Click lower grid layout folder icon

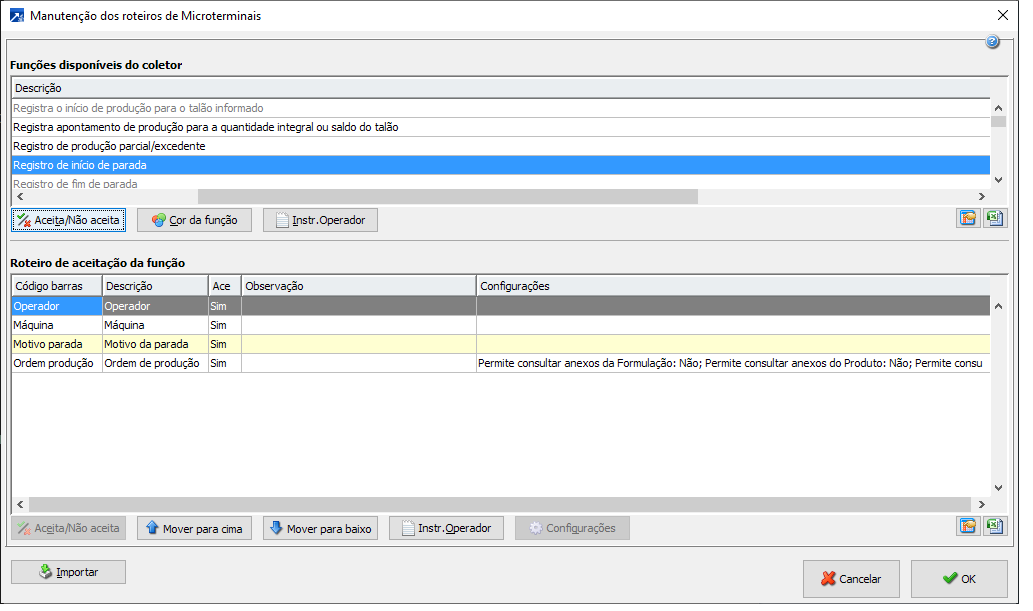click(968, 526)
